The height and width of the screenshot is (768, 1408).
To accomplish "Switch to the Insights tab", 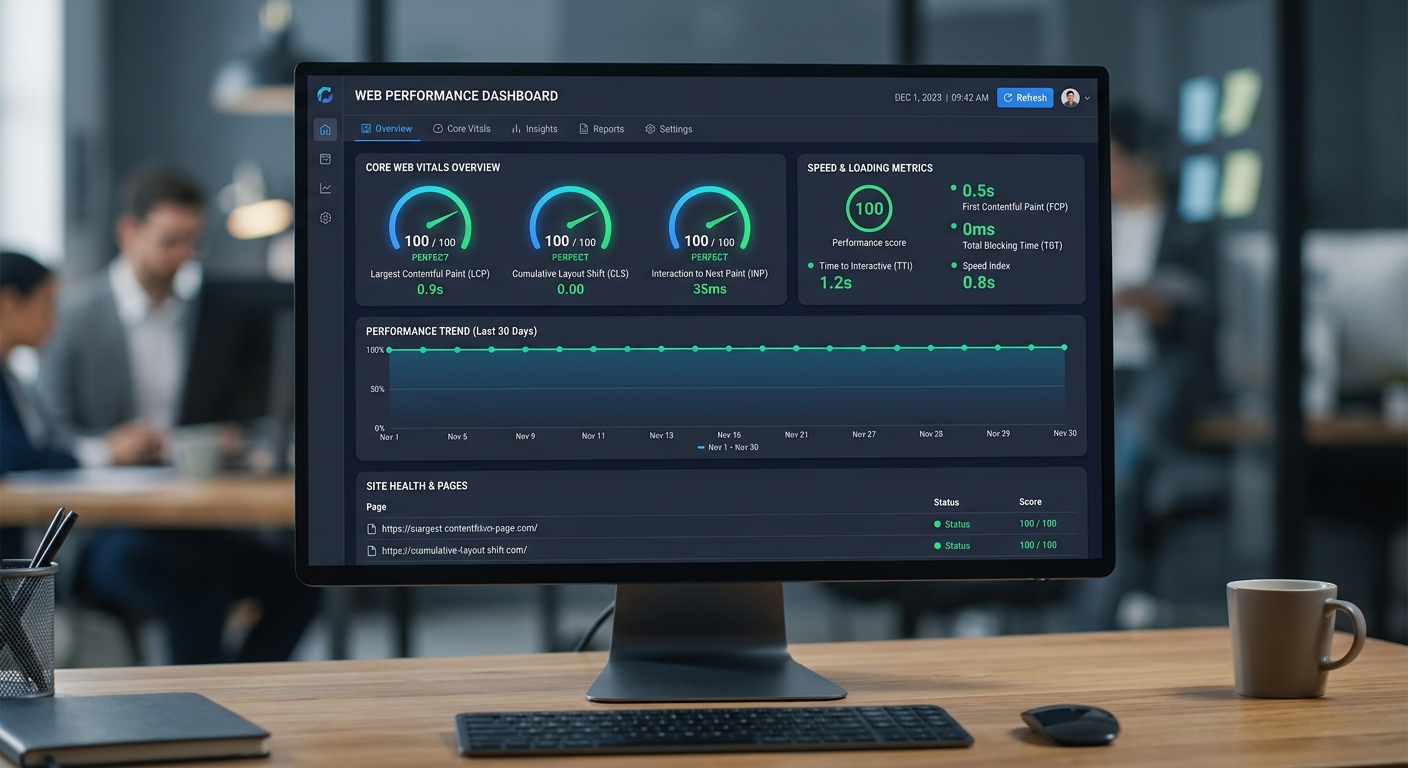I will pyautogui.click(x=535, y=129).
